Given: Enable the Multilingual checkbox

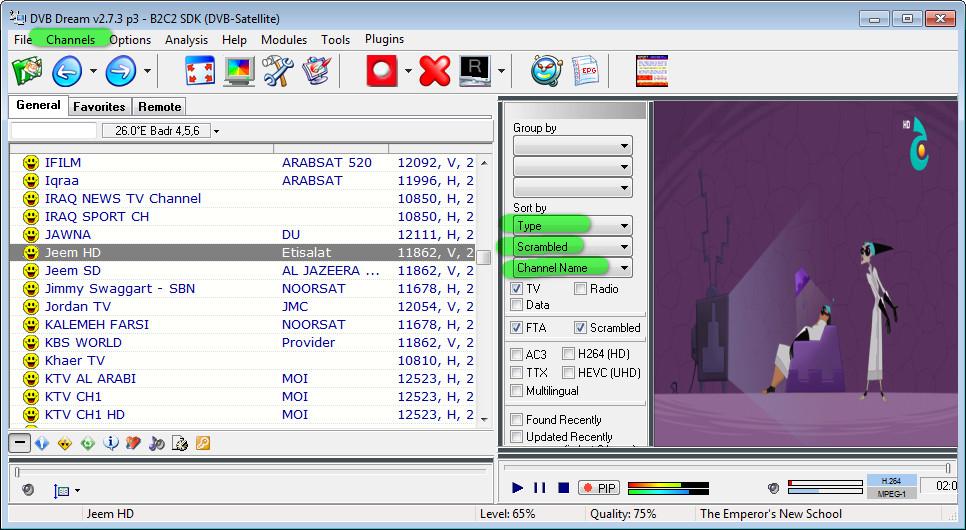Looking at the screenshot, I should (x=516, y=391).
